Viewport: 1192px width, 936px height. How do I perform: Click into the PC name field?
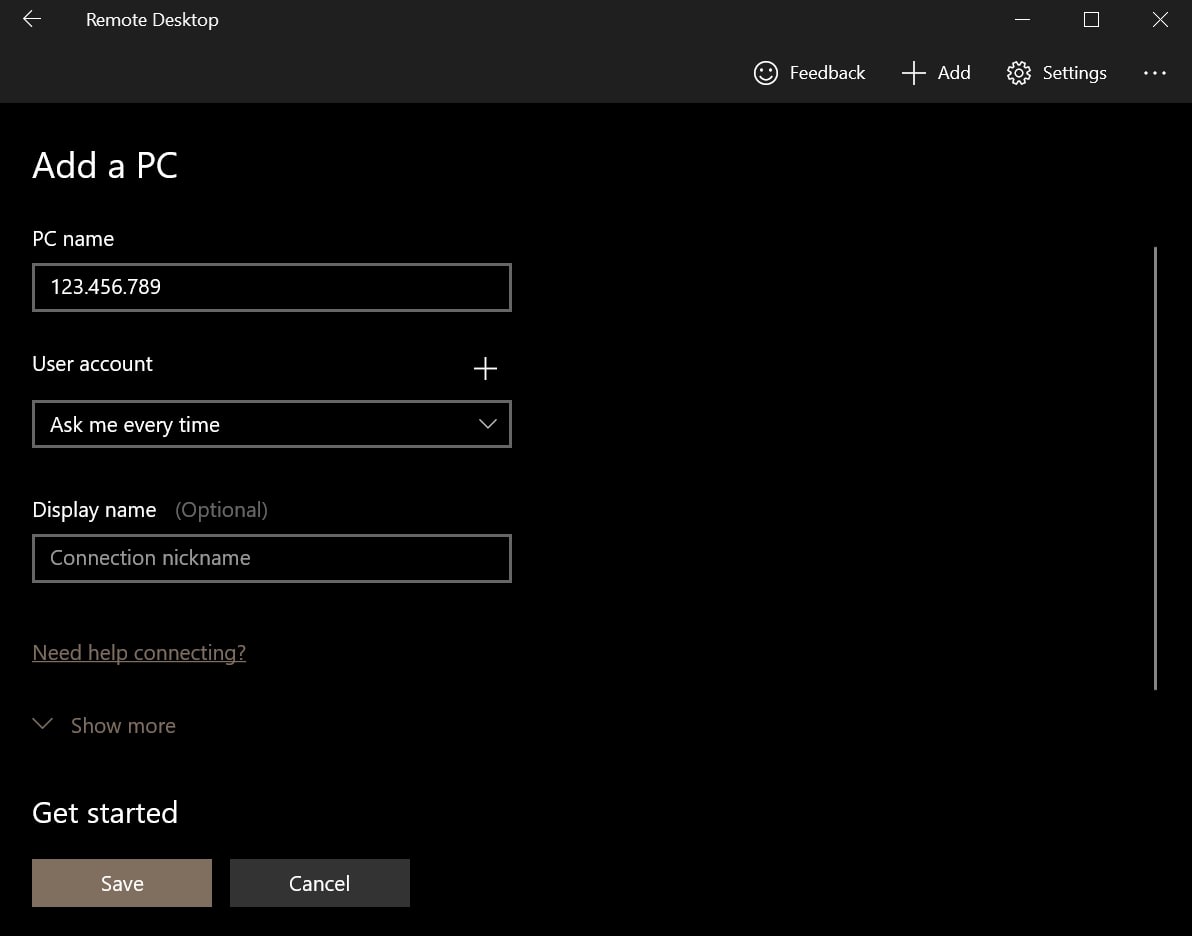click(x=271, y=287)
